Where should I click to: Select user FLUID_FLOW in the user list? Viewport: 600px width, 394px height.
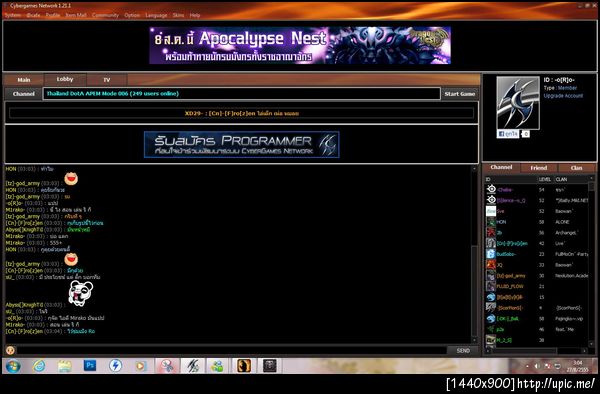point(537,286)
